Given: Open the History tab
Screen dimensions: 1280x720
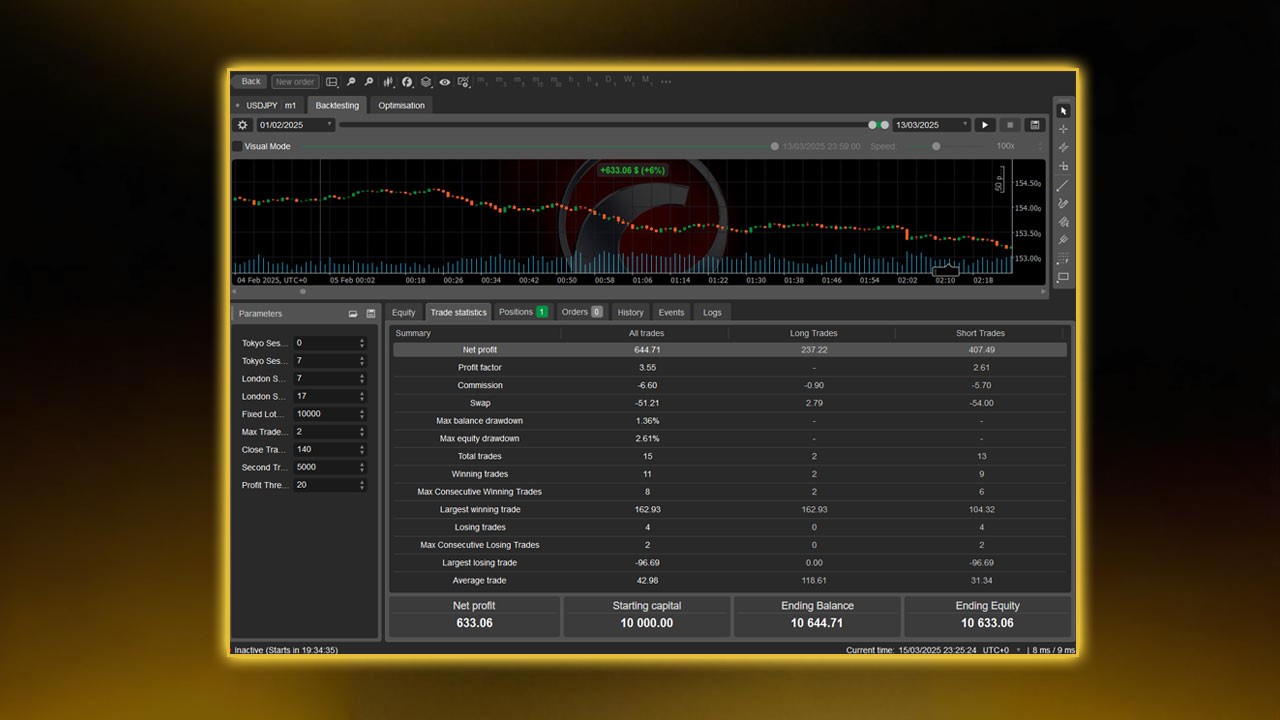Looking at the screenshot, I should click(629, 311).
